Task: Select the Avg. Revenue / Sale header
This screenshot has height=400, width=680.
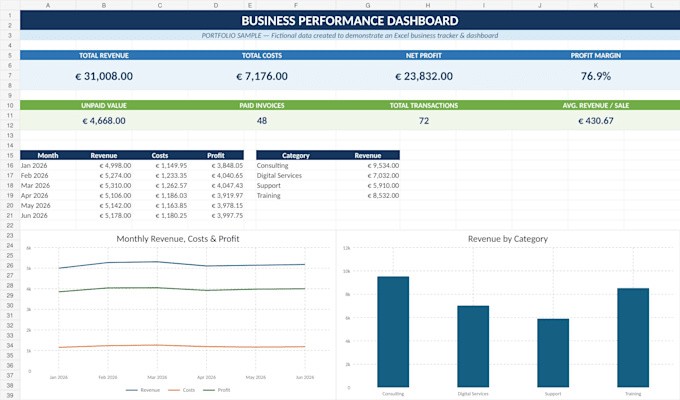Action: point(596,105)
